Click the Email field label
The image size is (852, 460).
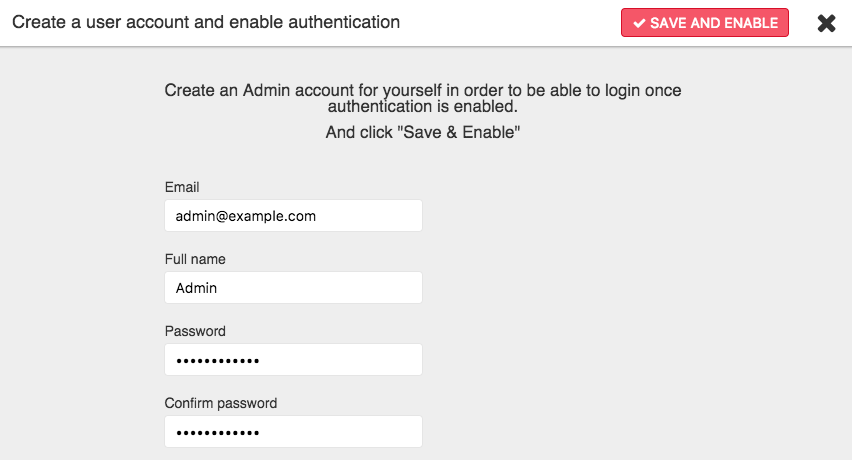(182, 187)
